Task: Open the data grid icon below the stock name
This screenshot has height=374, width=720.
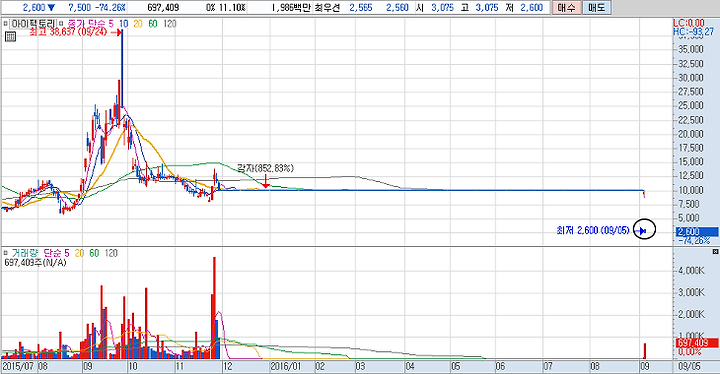Action: [x=10, y=36]
